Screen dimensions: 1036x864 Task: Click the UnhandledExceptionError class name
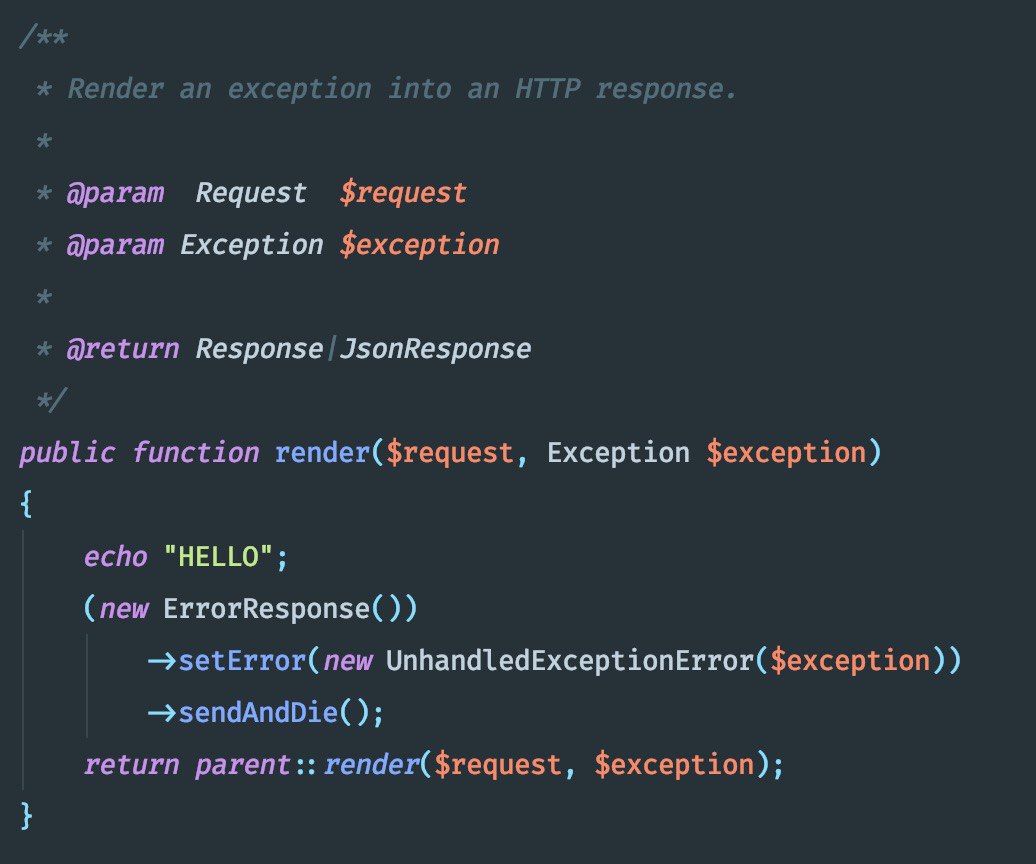[x=570, y=661]
